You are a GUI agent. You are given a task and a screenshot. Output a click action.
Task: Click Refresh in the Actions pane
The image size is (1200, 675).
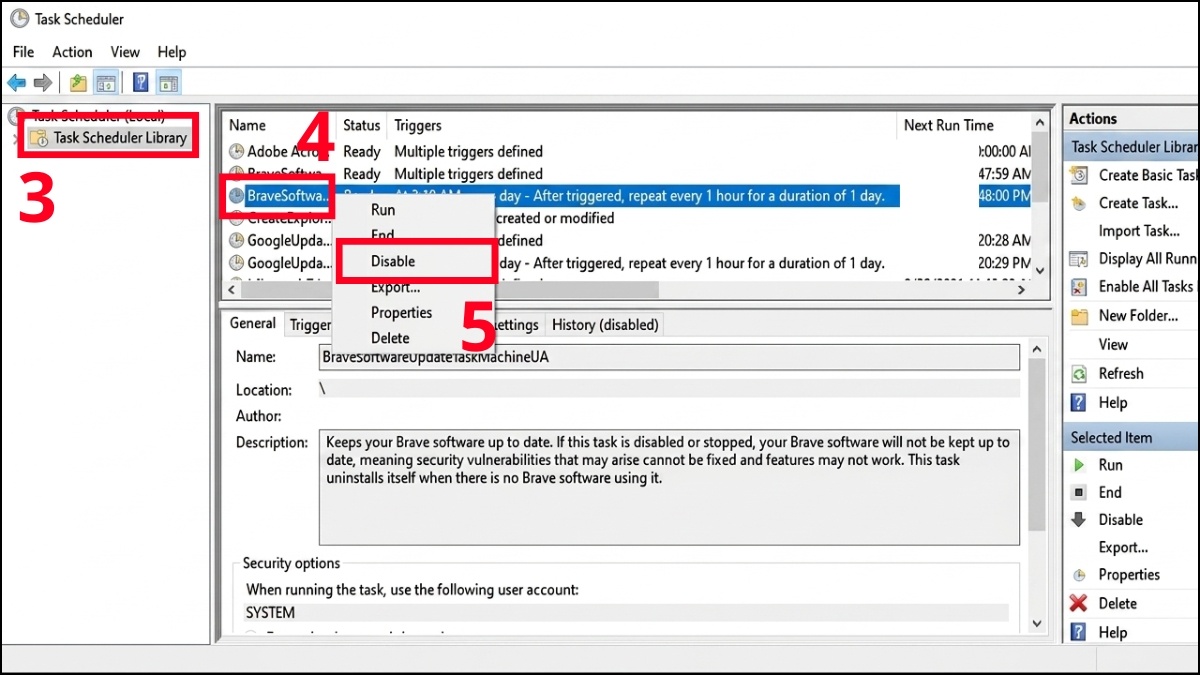pos(1107,374)
